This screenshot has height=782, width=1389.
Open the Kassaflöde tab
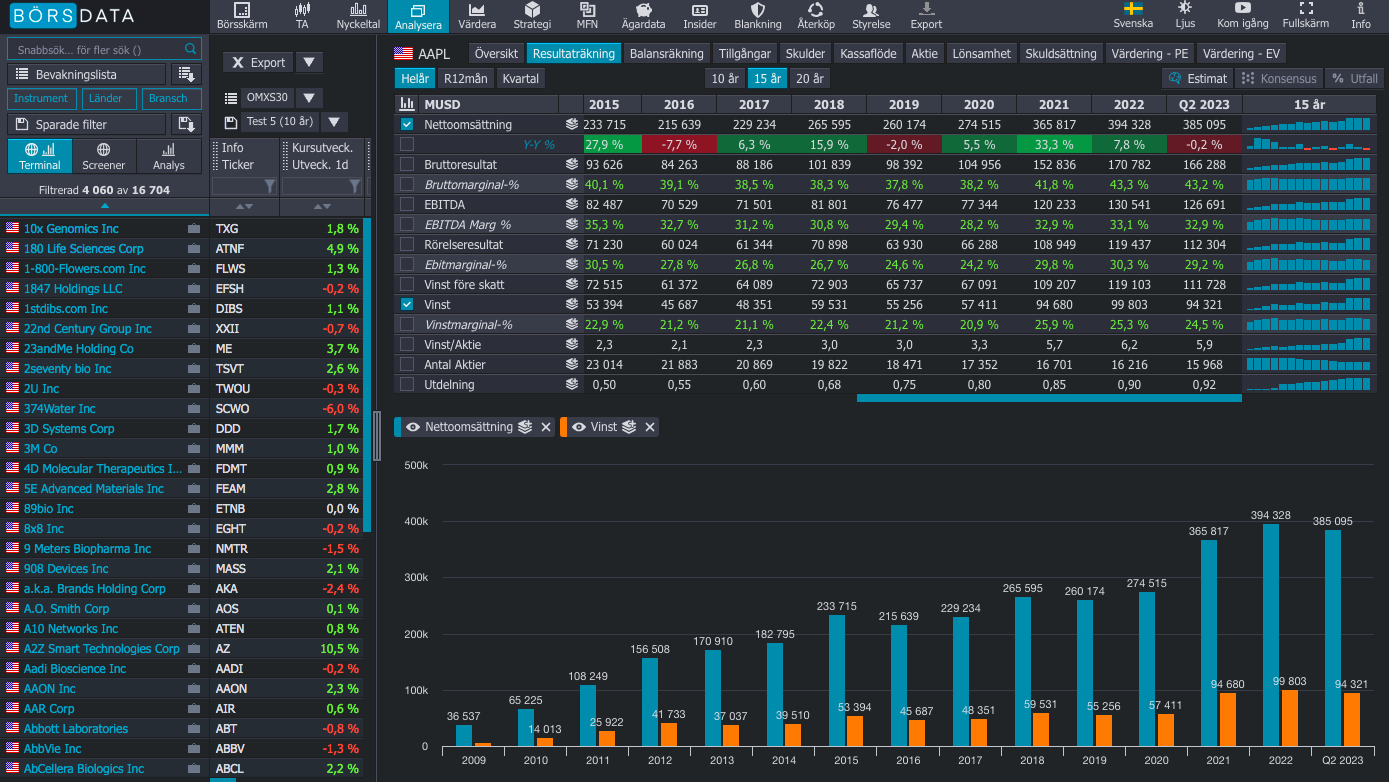868,54
